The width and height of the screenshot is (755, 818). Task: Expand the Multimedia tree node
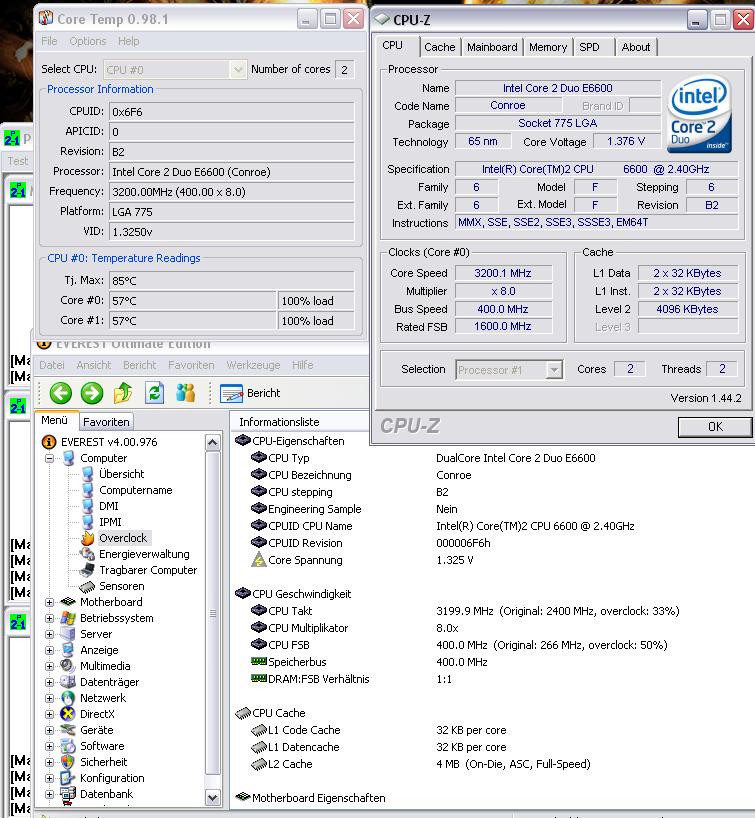pyautogui.click(x=50, y=667)
